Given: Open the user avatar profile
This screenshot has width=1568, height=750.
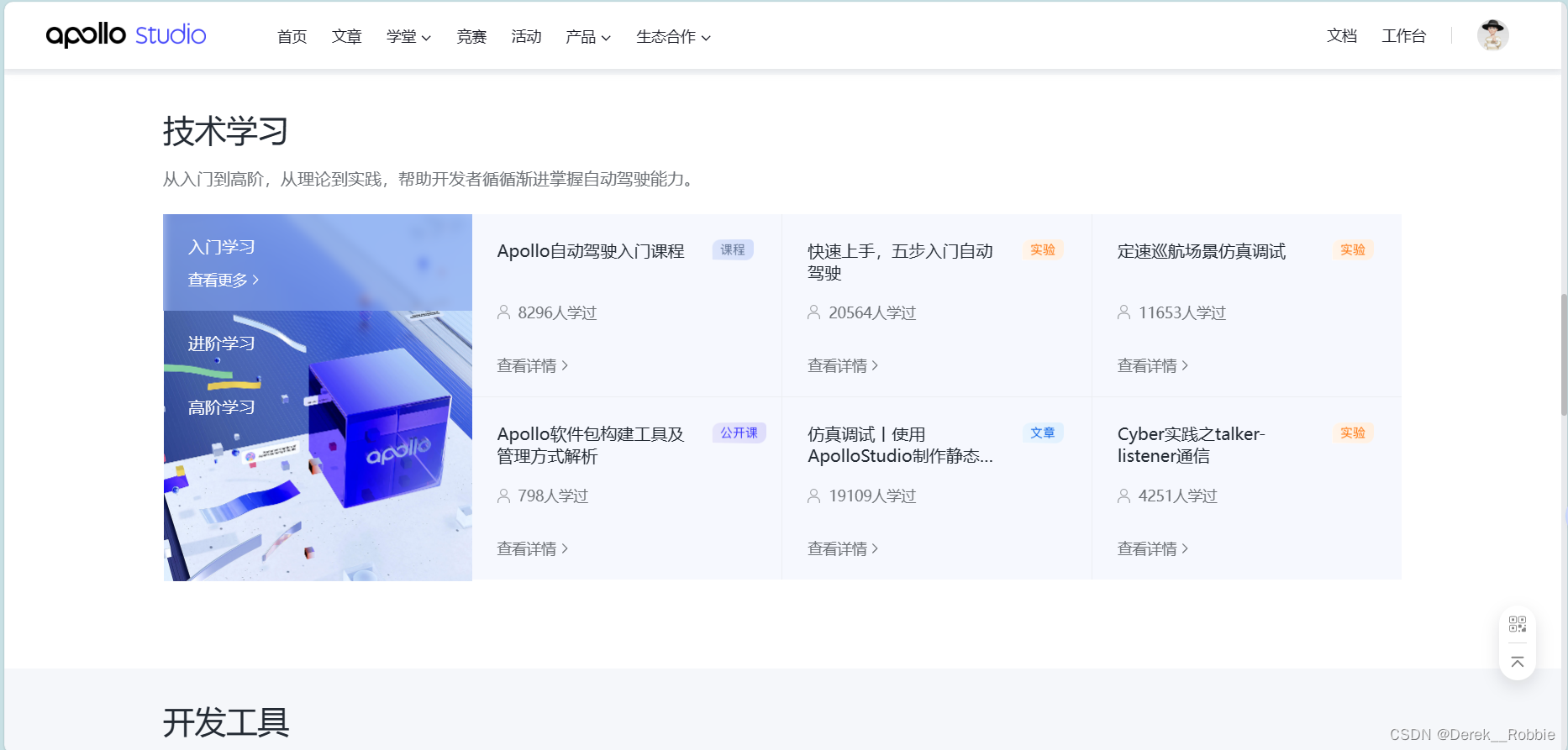Looking at the screenshot, I should 1492,35.
